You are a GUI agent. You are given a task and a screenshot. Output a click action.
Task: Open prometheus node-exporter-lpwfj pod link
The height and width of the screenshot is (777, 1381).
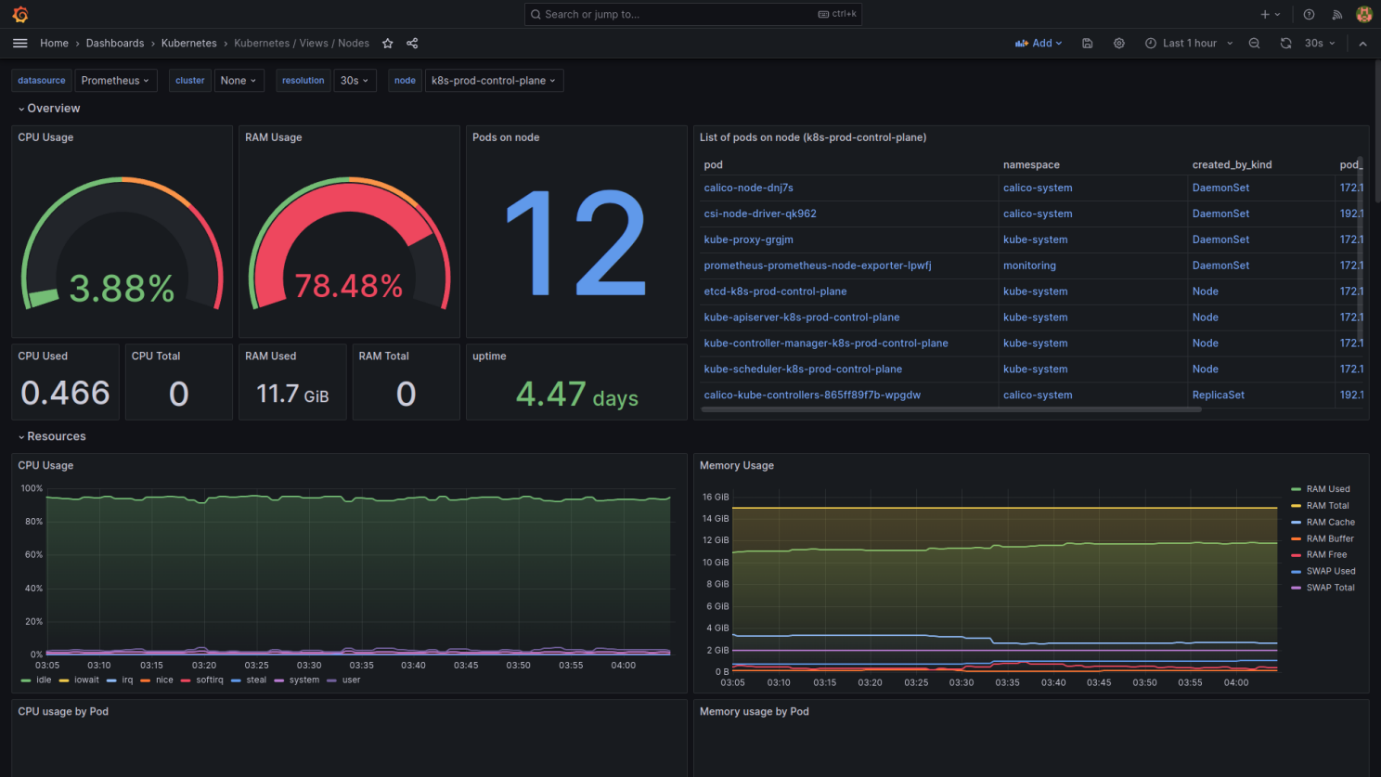tap(817, 265)
